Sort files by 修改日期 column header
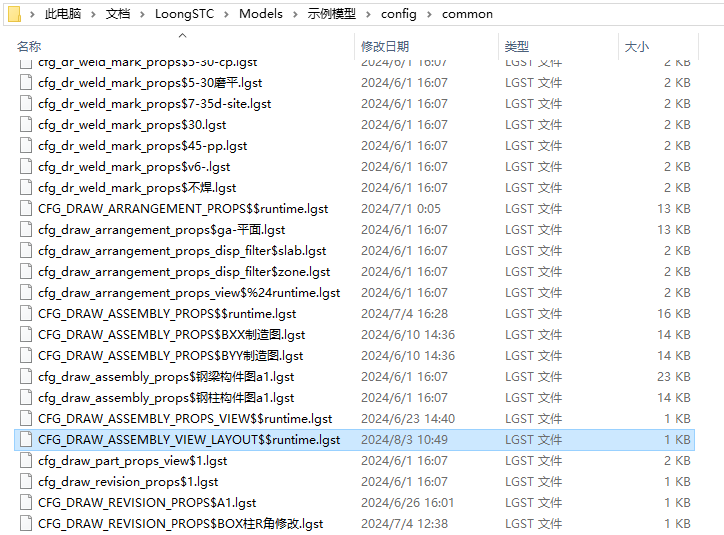 (x=385, y=47)
